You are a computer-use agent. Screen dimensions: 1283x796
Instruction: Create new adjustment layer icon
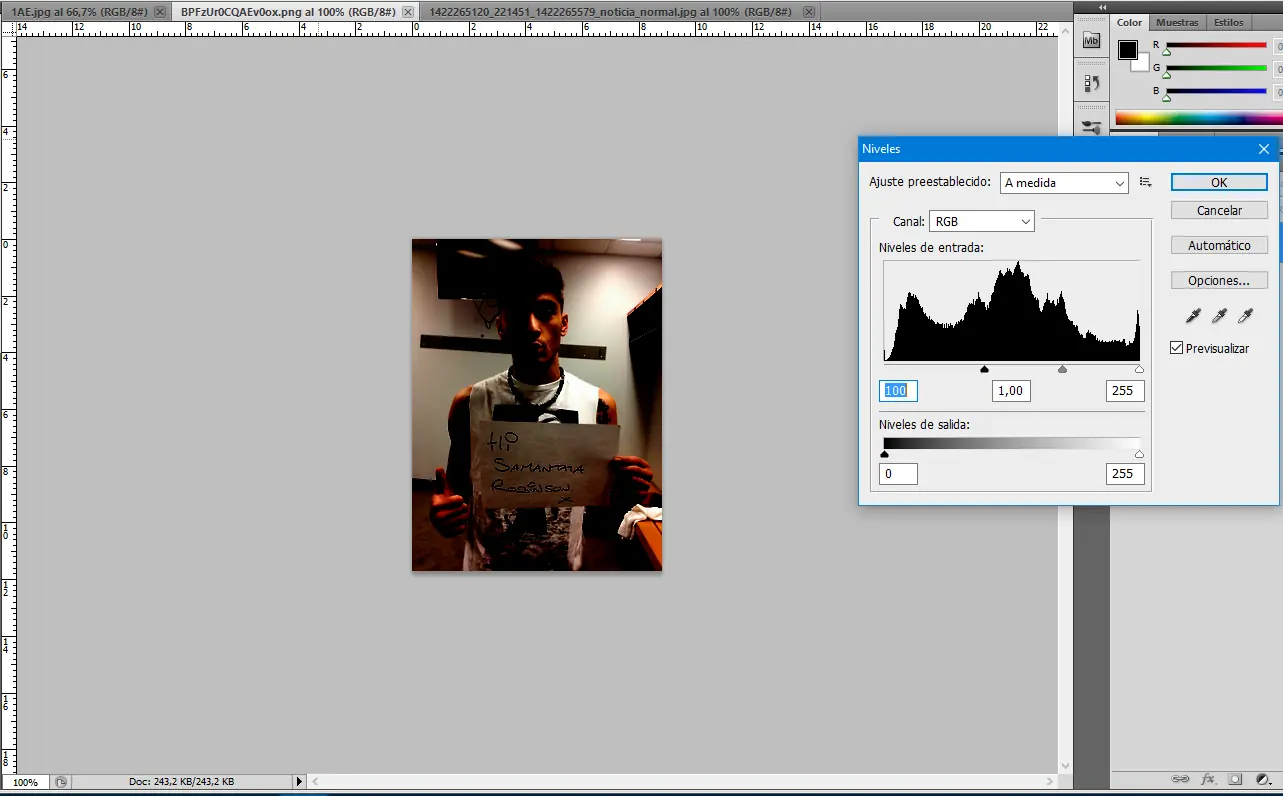point(1263,779)
